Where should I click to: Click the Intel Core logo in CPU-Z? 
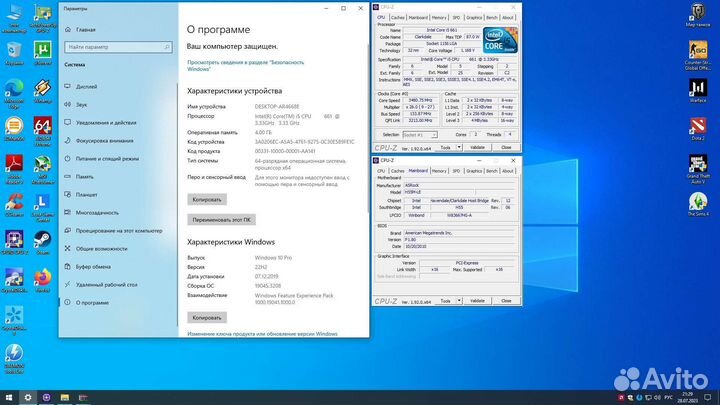(500, 40)
